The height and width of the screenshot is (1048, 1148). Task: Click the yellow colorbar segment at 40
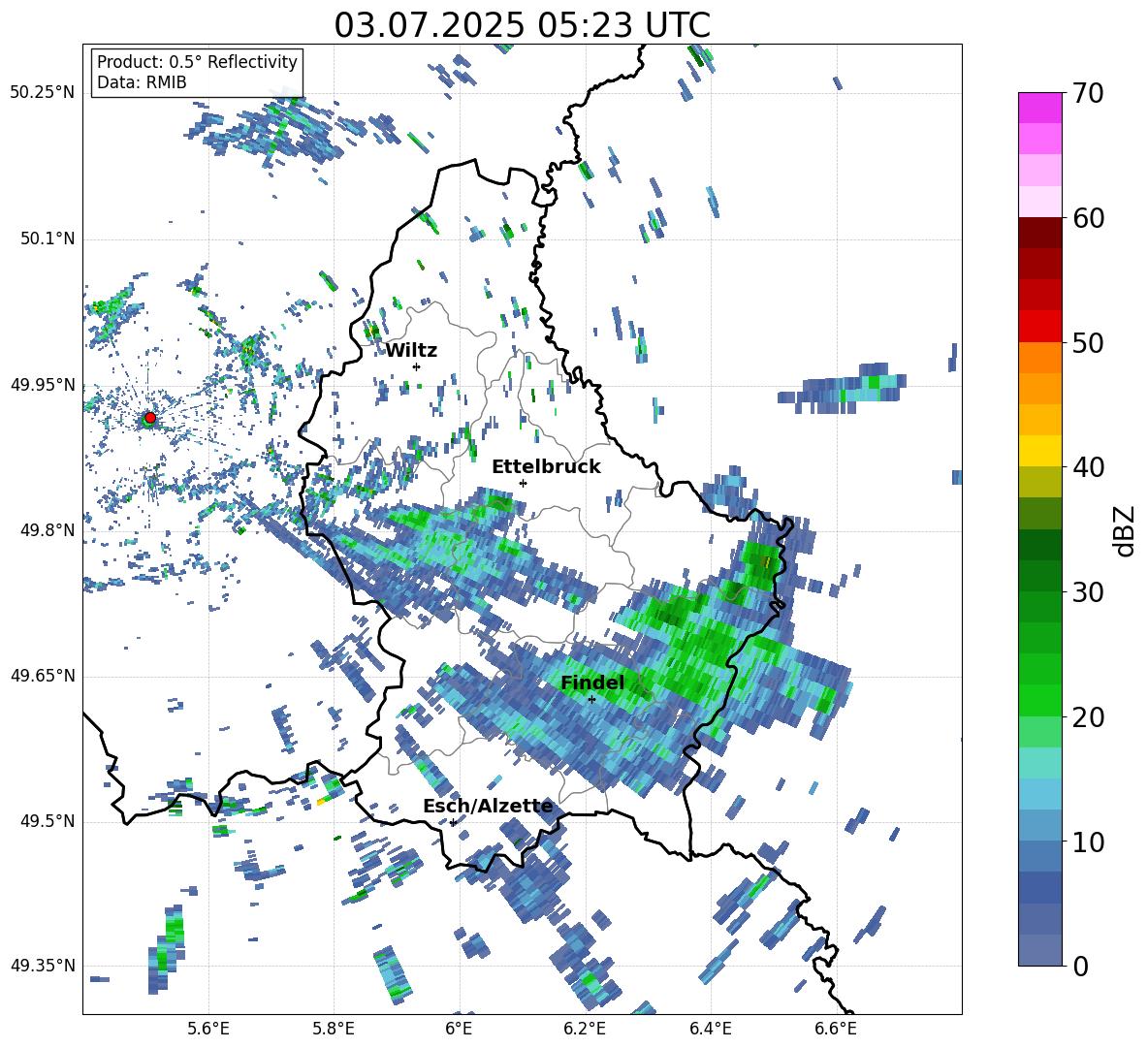pyautogui.click(x=1039, y=451)
